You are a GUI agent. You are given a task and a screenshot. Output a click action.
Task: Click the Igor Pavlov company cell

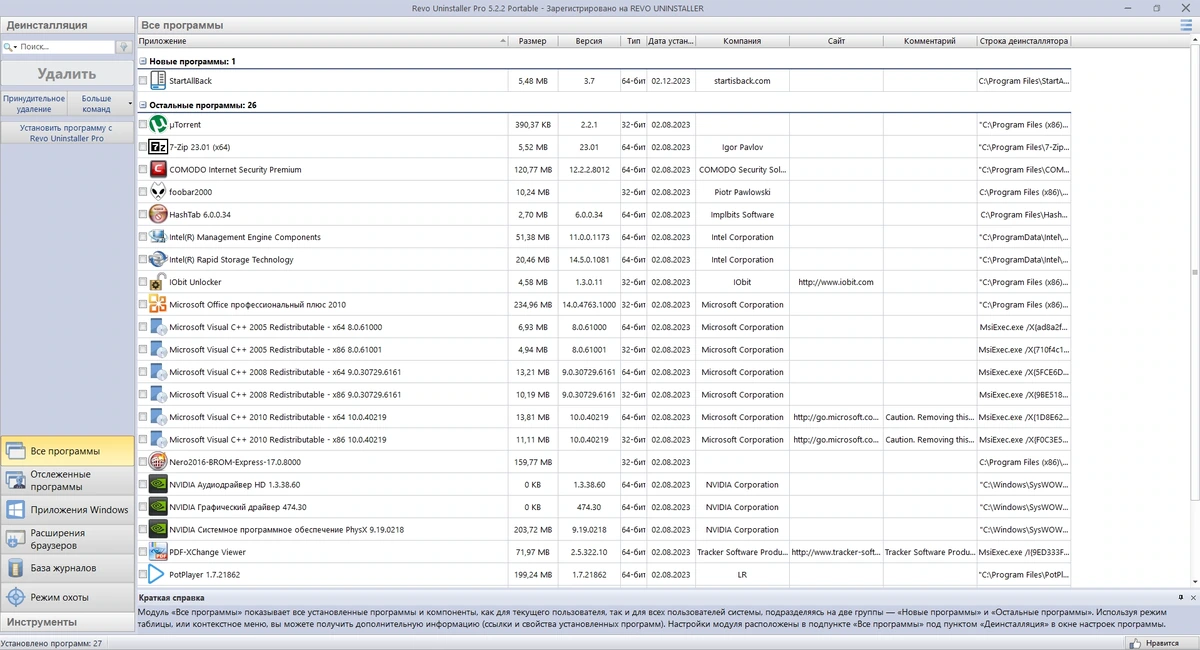(x=742, y=148)
